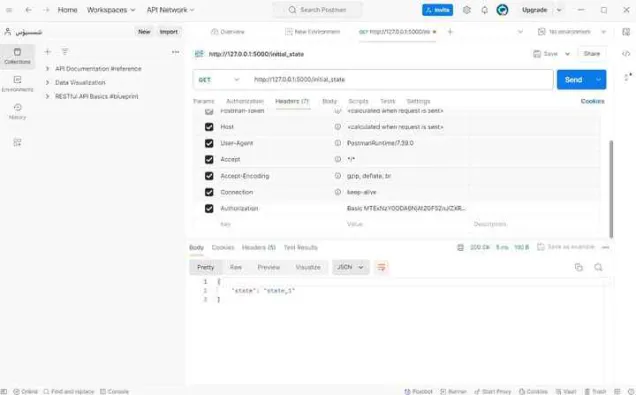
Task: Uncheck the User-Agent header checkbox
Action: 209,143
